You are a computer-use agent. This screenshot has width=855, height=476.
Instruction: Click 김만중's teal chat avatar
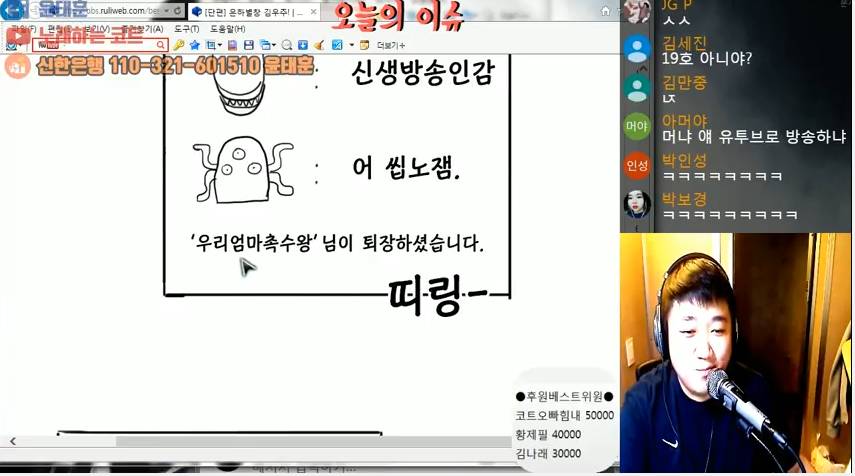pyautogui.click(x=637, y=88)
